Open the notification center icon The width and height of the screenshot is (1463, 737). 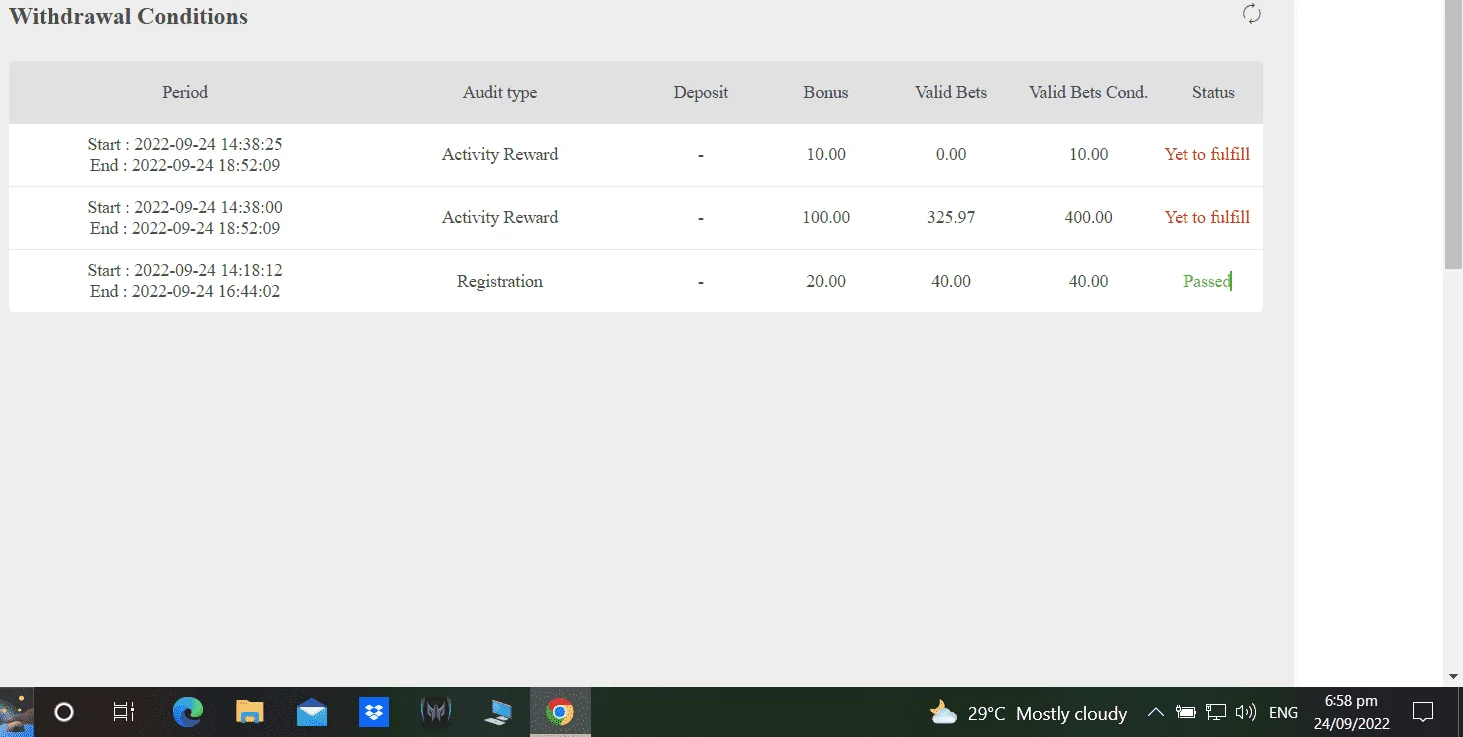point(1423,713)
